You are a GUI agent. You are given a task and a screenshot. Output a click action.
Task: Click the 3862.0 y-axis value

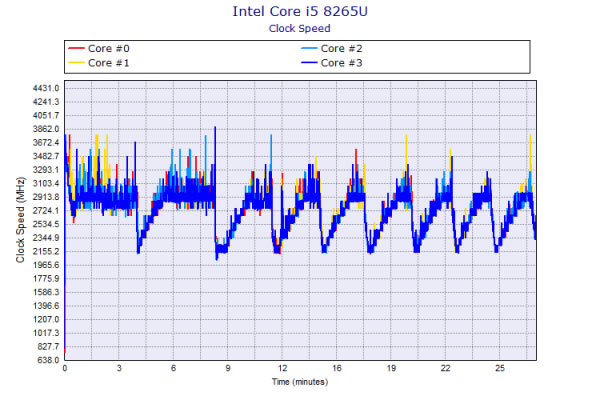(x=46, y=129)
